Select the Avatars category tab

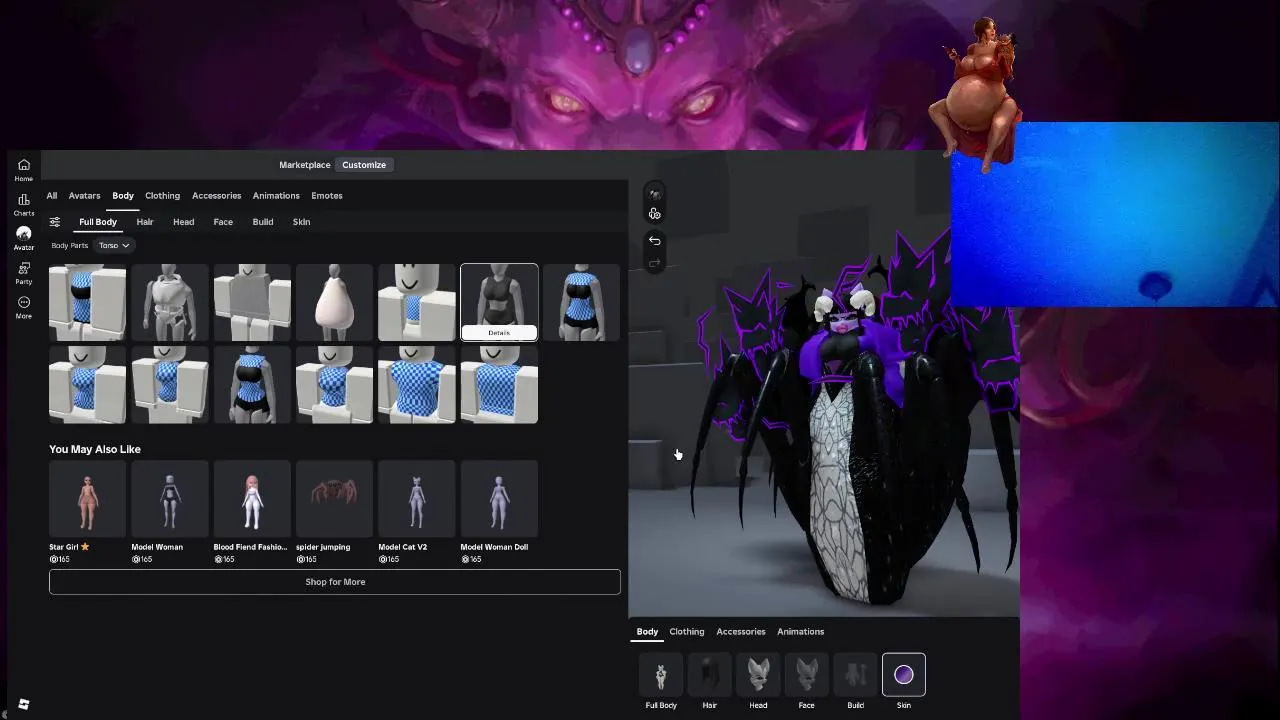click(84, 196)
